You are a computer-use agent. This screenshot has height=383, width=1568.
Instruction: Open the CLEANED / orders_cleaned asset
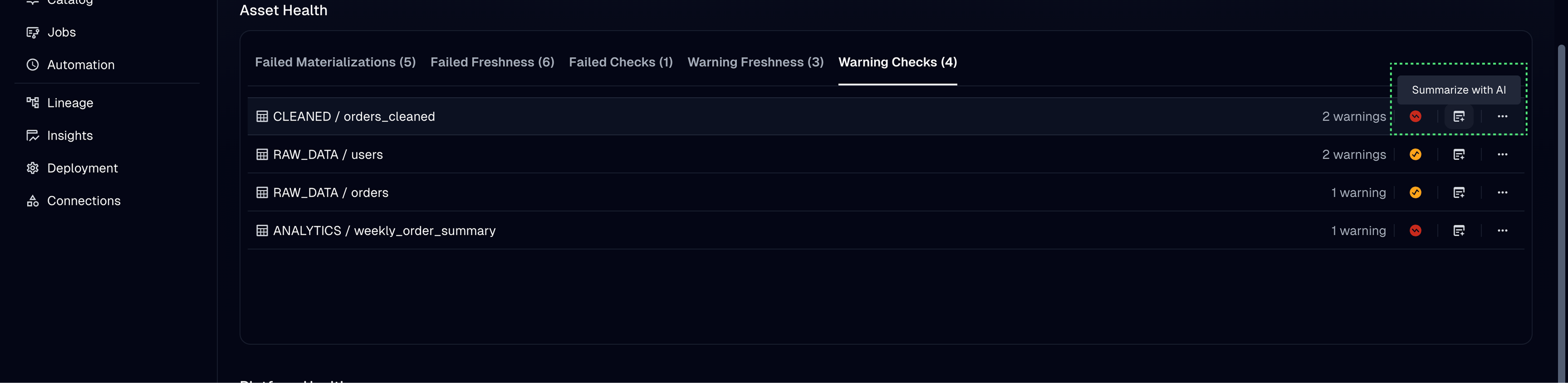click(354, 116)
